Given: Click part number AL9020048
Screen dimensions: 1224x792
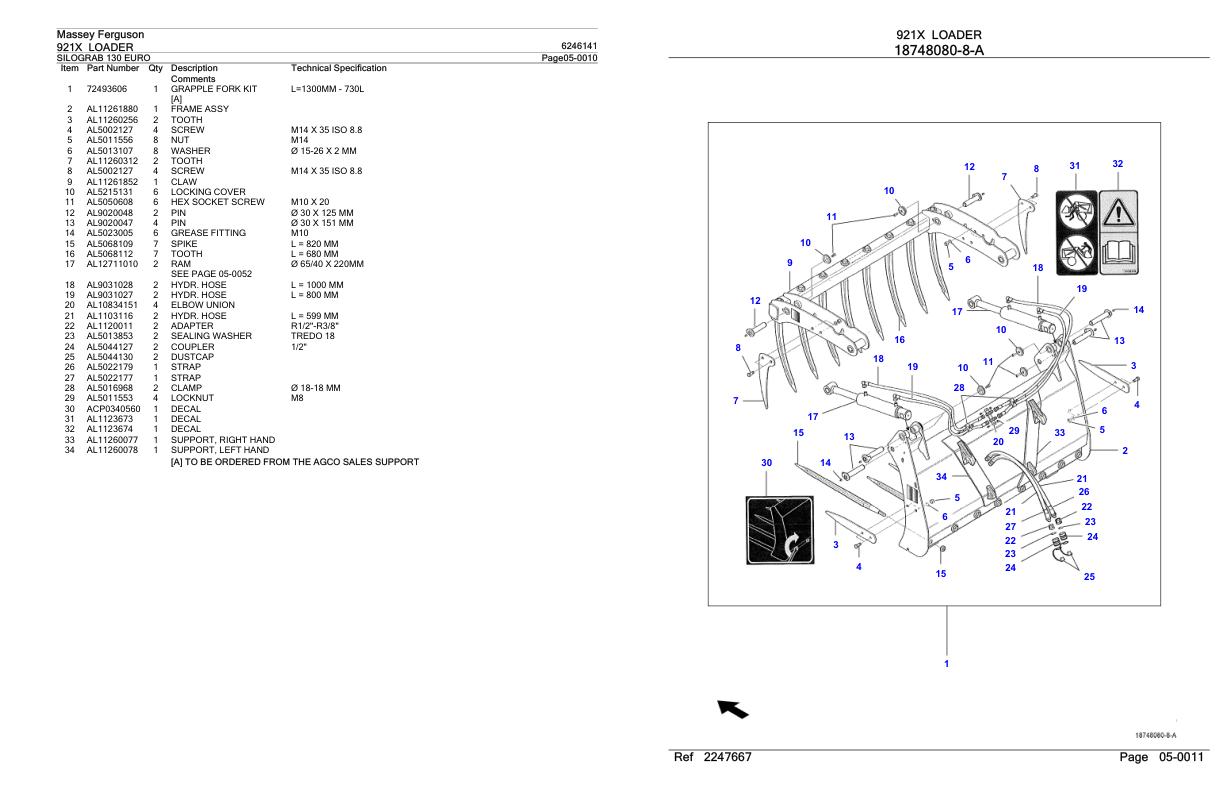Looking at the screenshot, I should (109, 212).
